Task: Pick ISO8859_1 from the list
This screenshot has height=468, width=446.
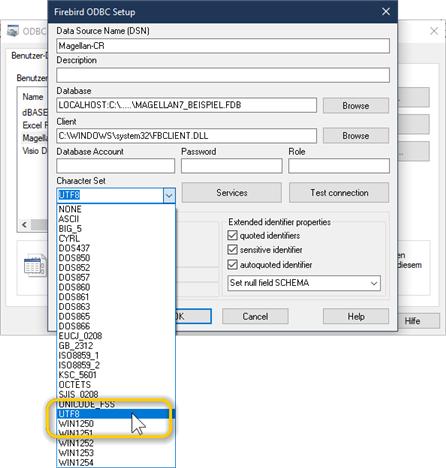Action: click(116, 355)
